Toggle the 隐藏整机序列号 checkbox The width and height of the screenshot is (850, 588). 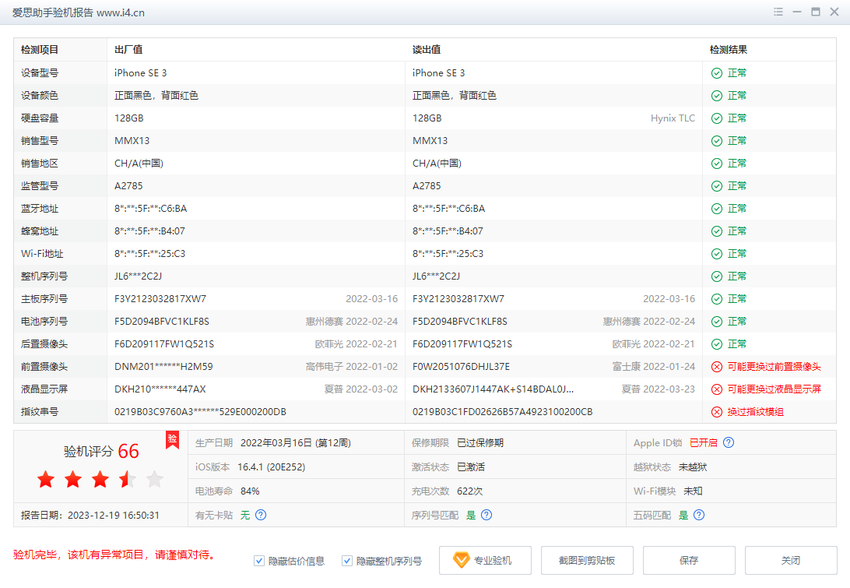click(x=347, y=561)
